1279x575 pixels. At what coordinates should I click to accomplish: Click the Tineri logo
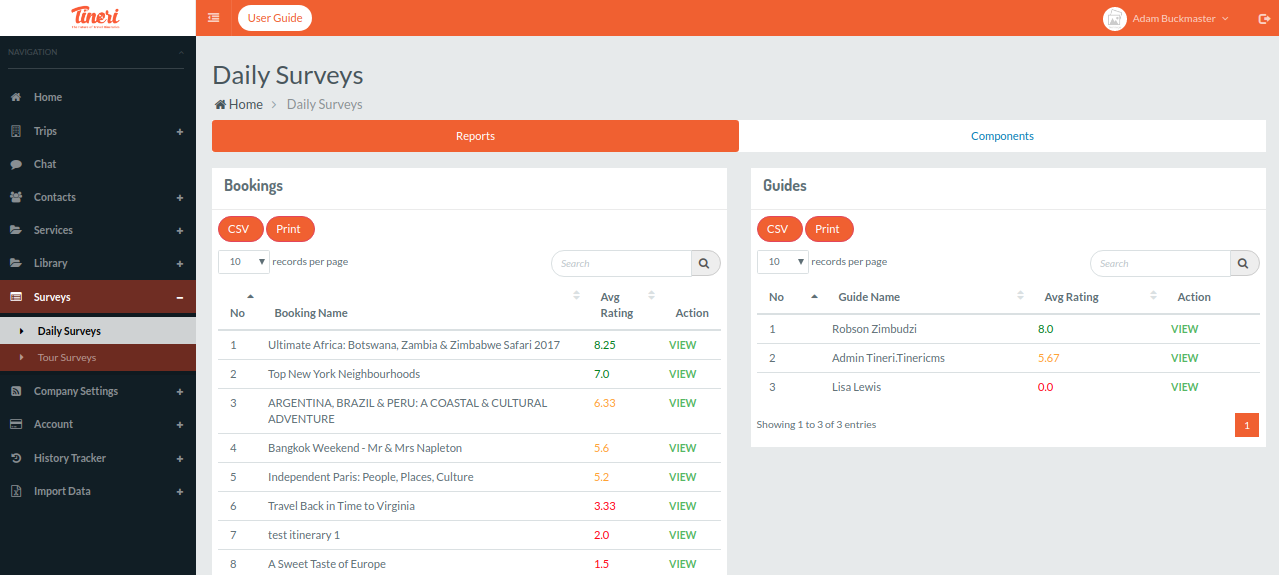(98, 18)
